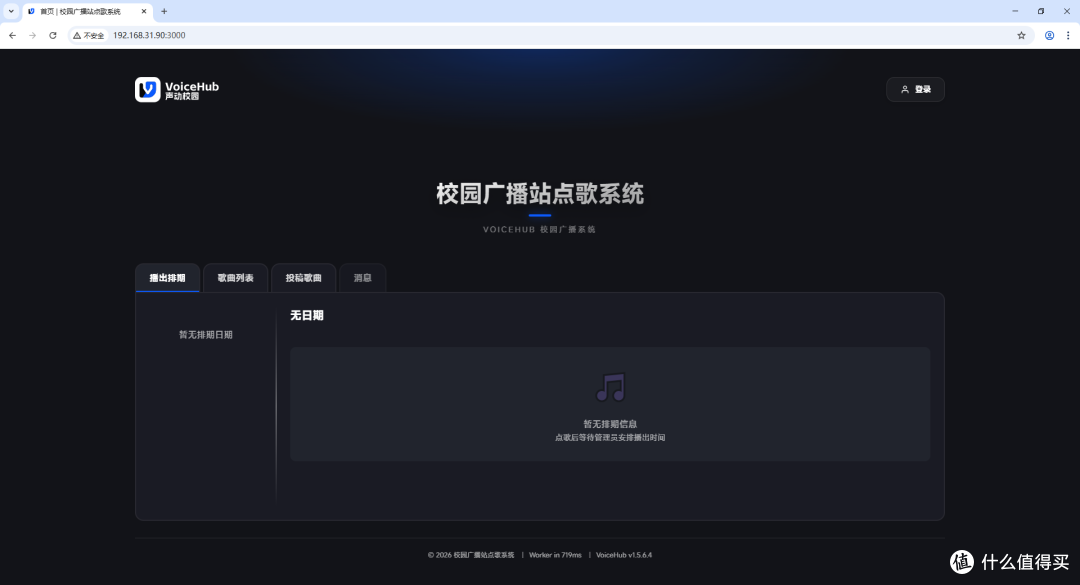Bookmark this page with the star icon

[1021, 35]
